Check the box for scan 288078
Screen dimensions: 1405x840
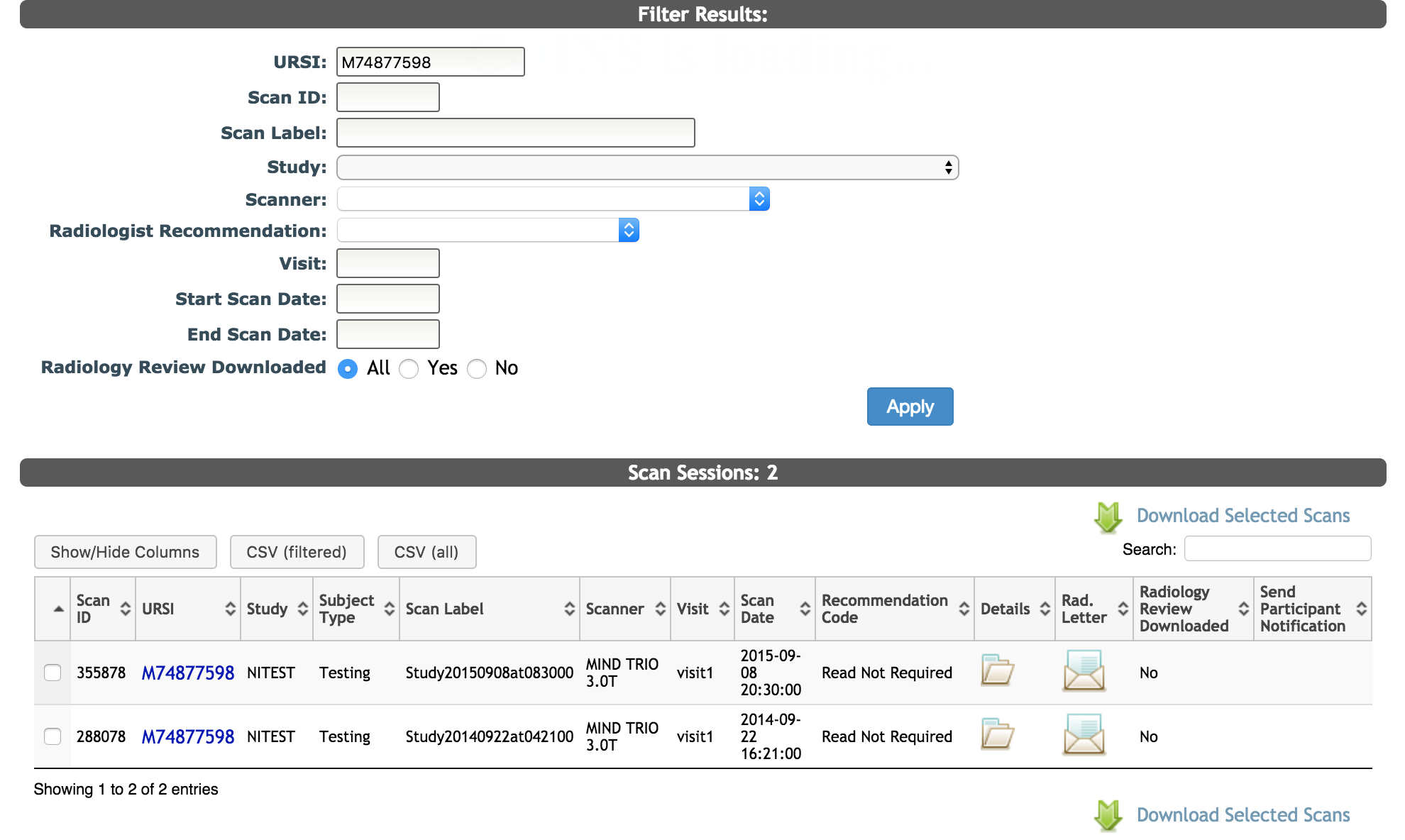click(53, 736)
